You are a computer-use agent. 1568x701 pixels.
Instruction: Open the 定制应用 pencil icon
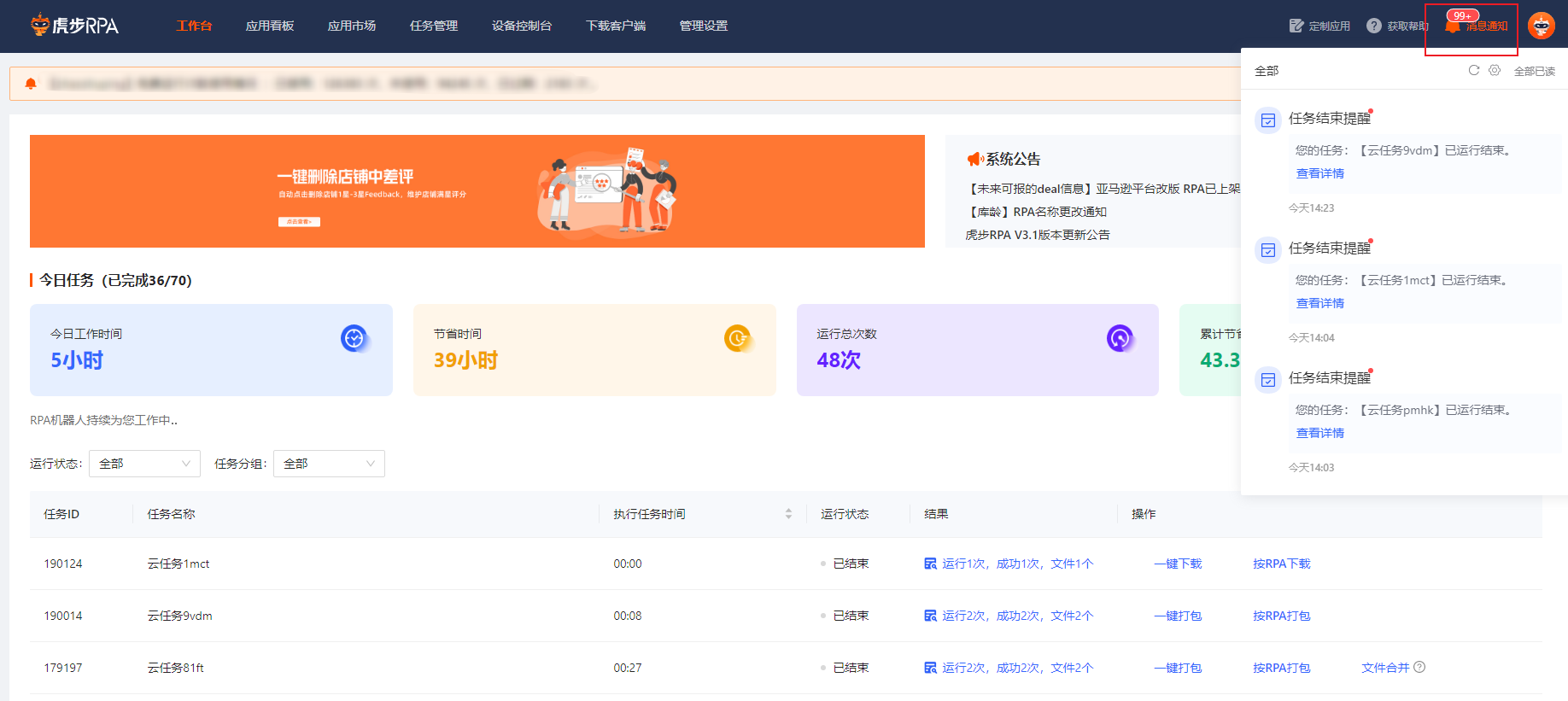(x=1296, y=26)
